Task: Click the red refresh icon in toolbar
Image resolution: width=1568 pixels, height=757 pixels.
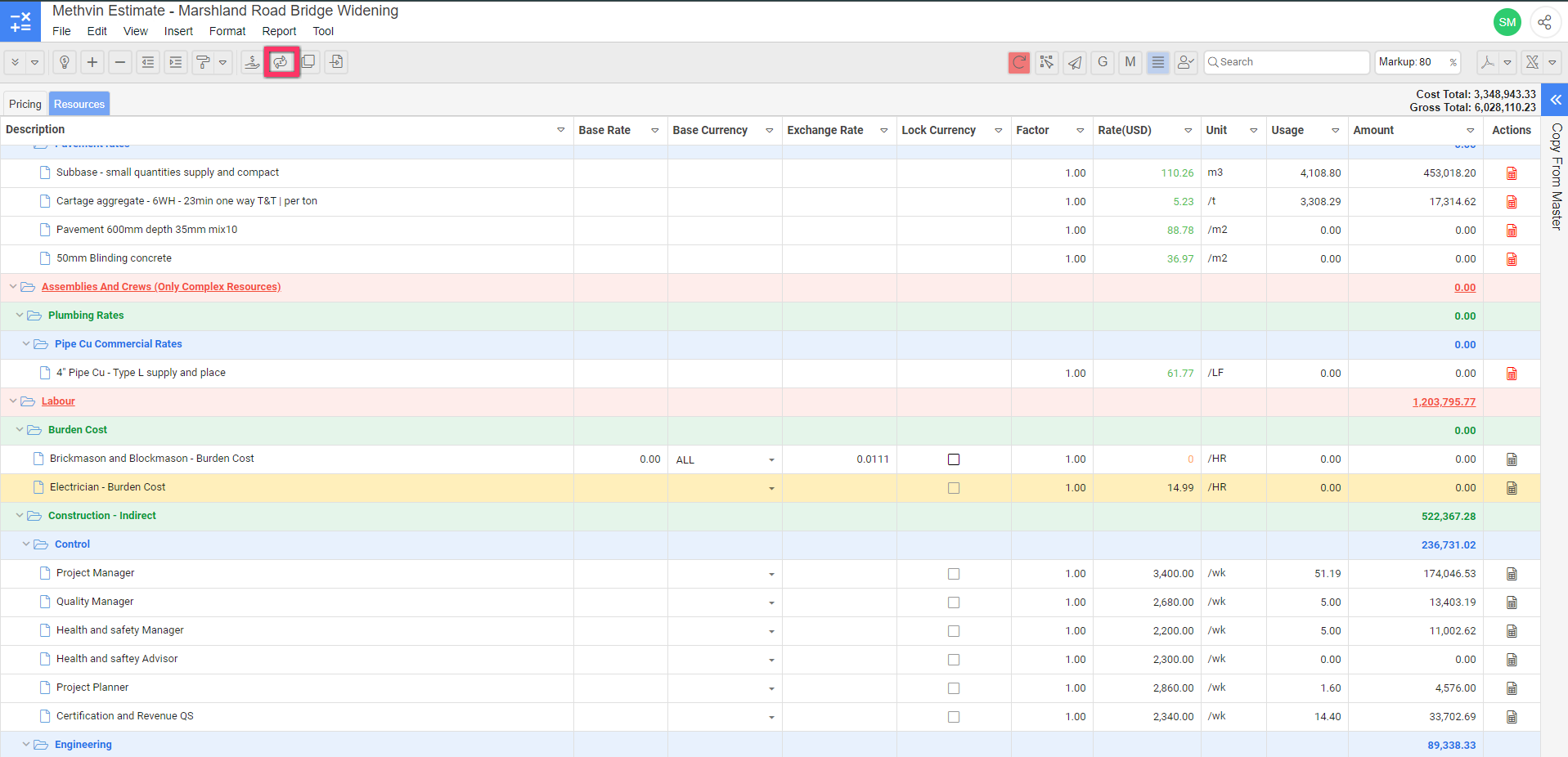Action: pos(1018,62)
